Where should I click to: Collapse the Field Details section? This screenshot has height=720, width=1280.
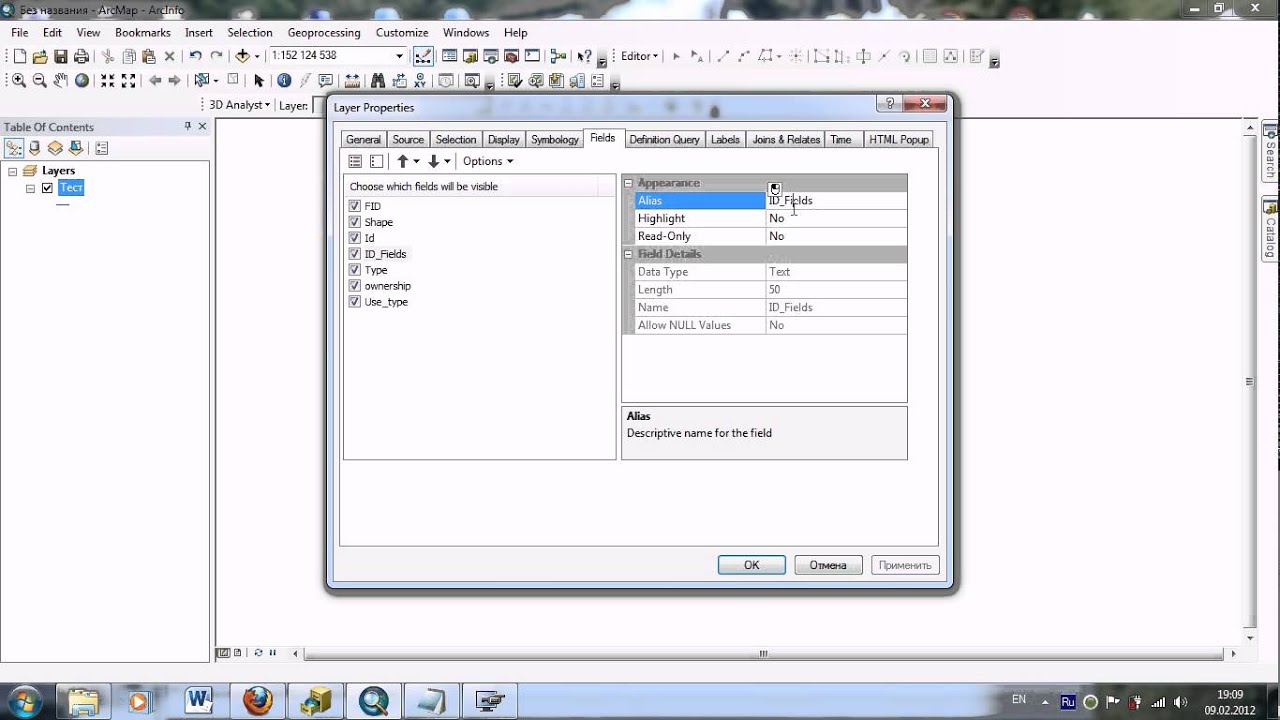pyautogui.click(x=628, y=254)
